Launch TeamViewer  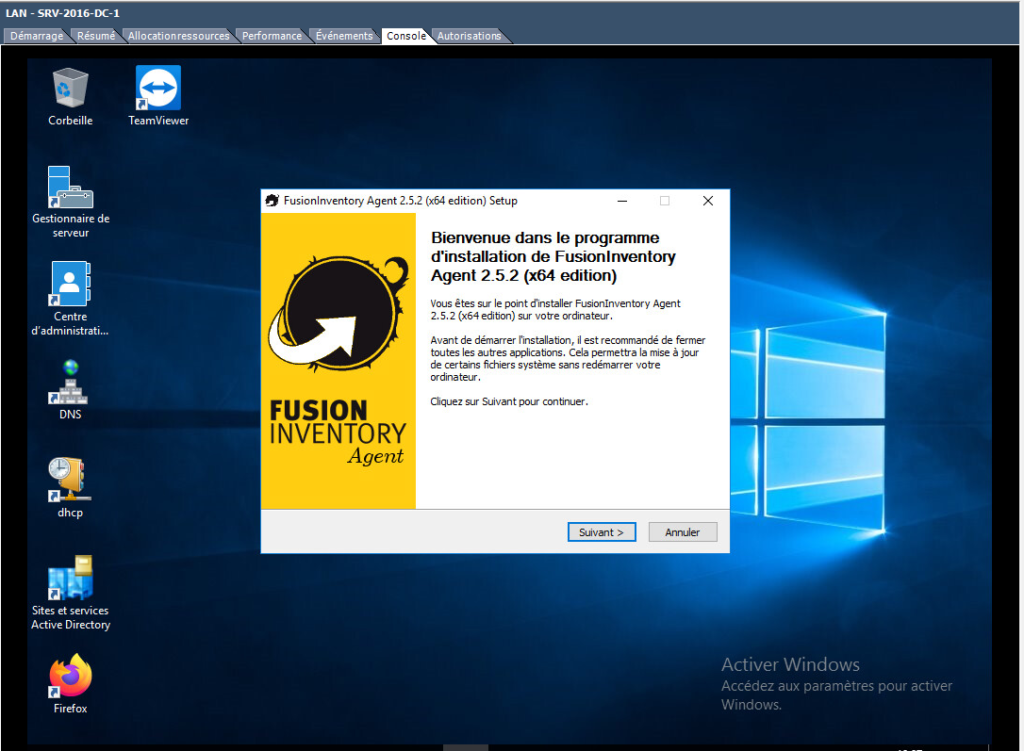[x=157, y=88]
